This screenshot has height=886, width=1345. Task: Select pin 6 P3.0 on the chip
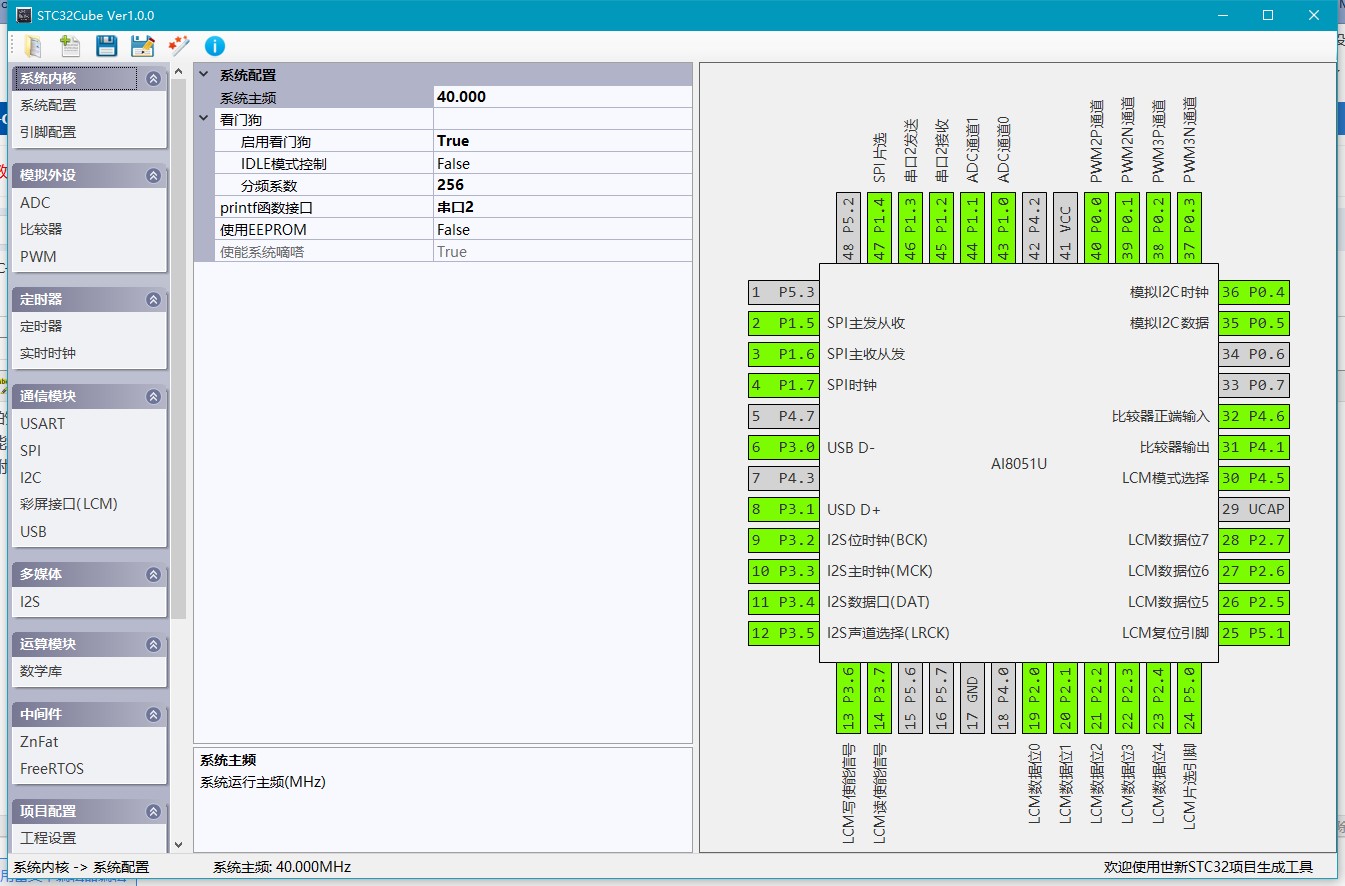(x=783, y=447)
